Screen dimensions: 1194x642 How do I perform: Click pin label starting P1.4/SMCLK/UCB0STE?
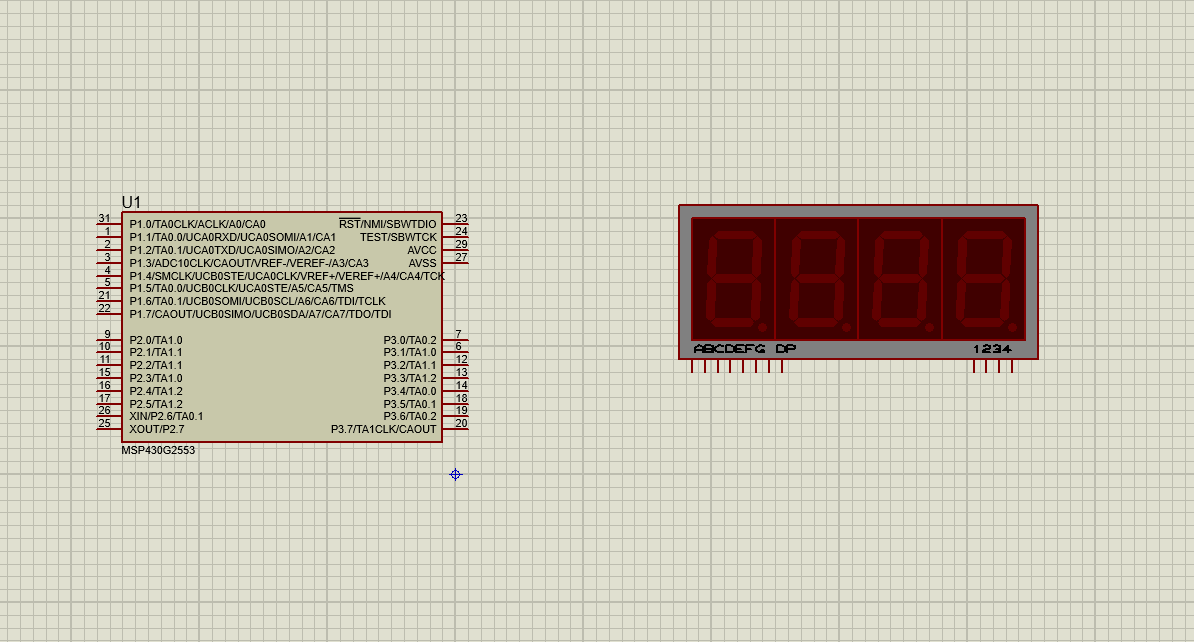[287, 276]
